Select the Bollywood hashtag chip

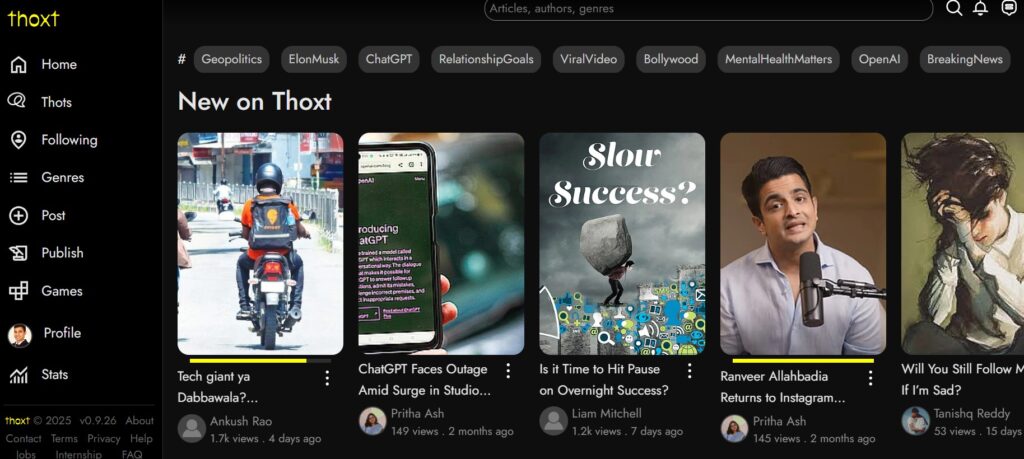671,59
